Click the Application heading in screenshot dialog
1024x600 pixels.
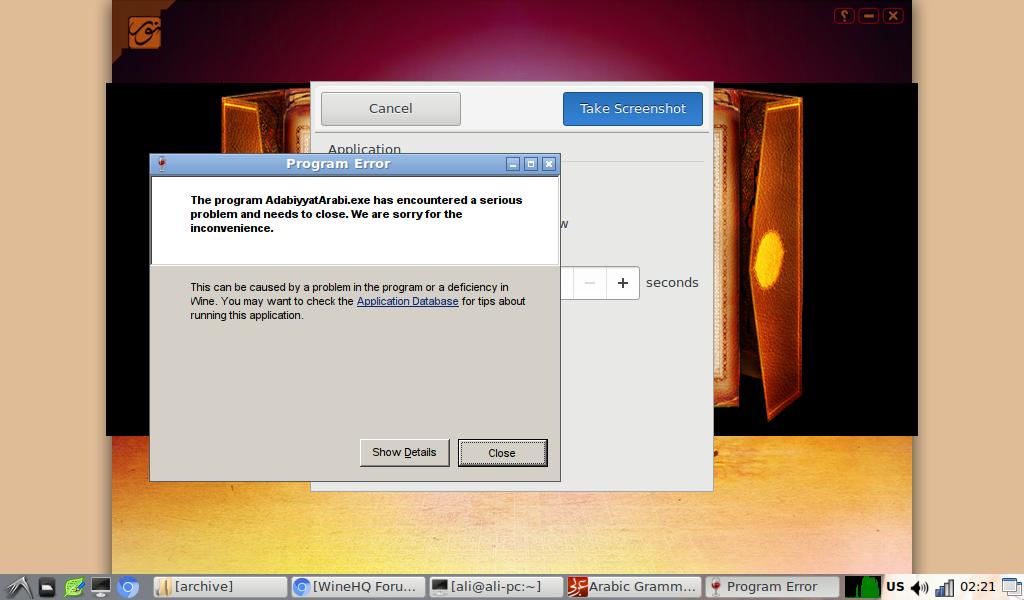point(364,148)
